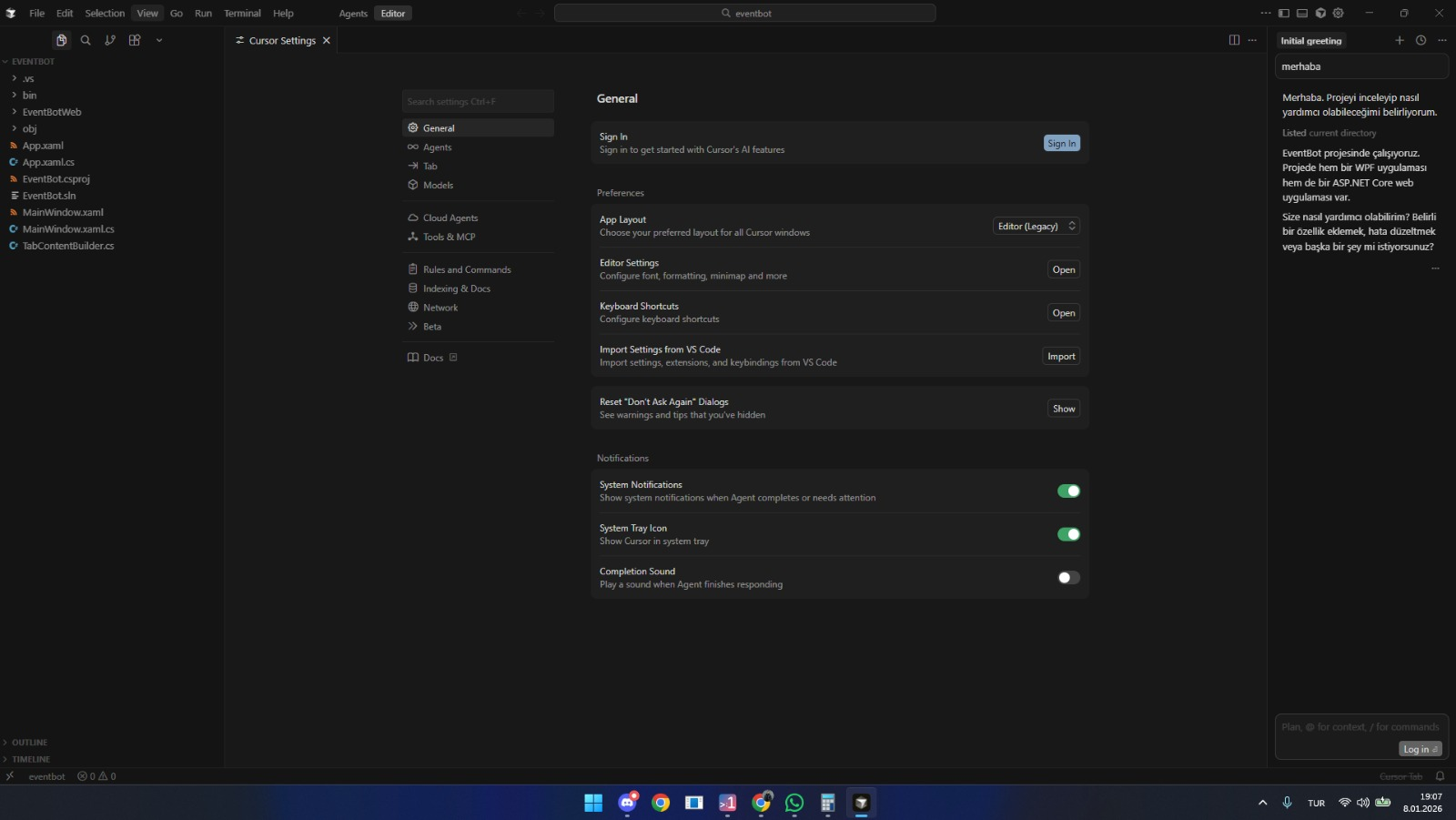Click the eventbot command center search bar
Image resolution: width=1456 pixels, height=820 pixels.
point(744,13)
